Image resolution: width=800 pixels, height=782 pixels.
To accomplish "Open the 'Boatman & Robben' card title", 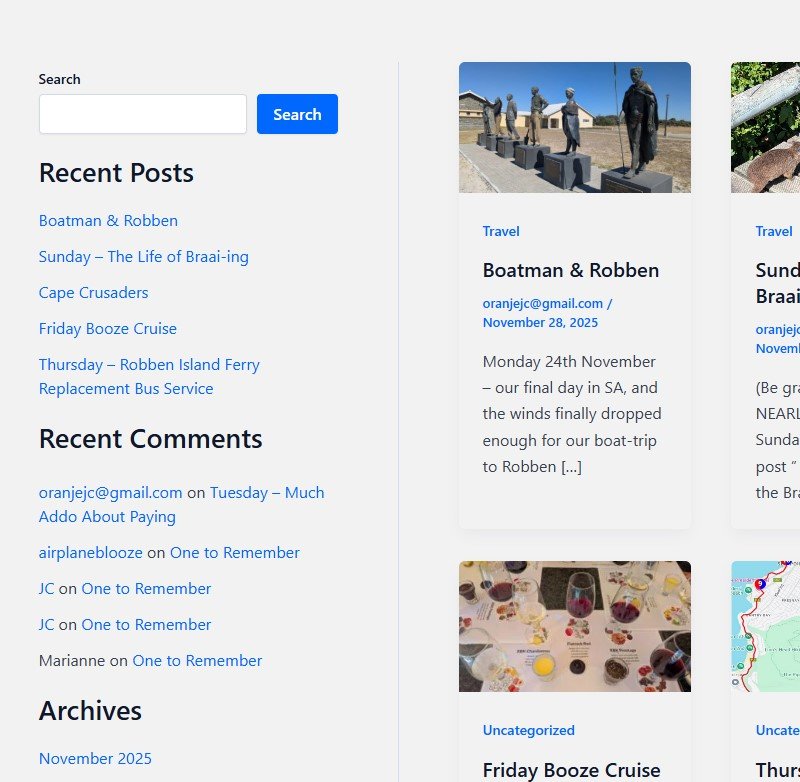I will pyautogui.click(x=570, y=270).
